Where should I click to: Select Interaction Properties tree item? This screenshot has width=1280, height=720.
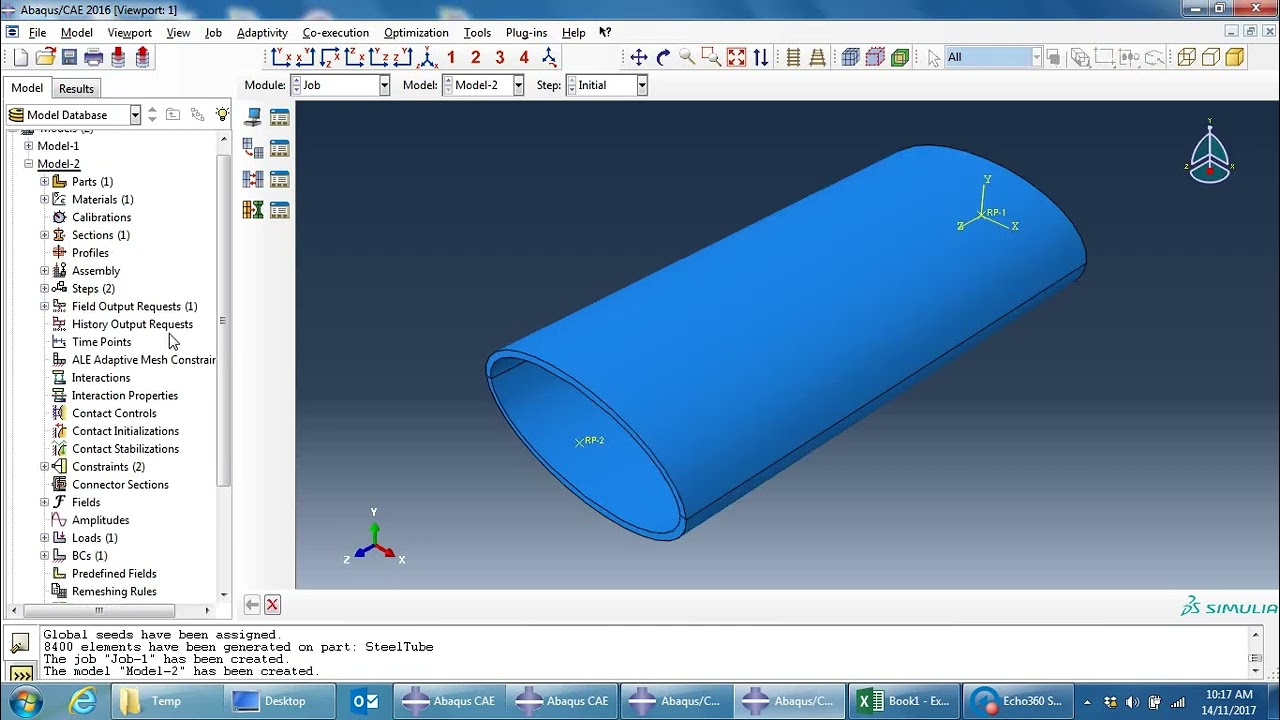point(125,396)
